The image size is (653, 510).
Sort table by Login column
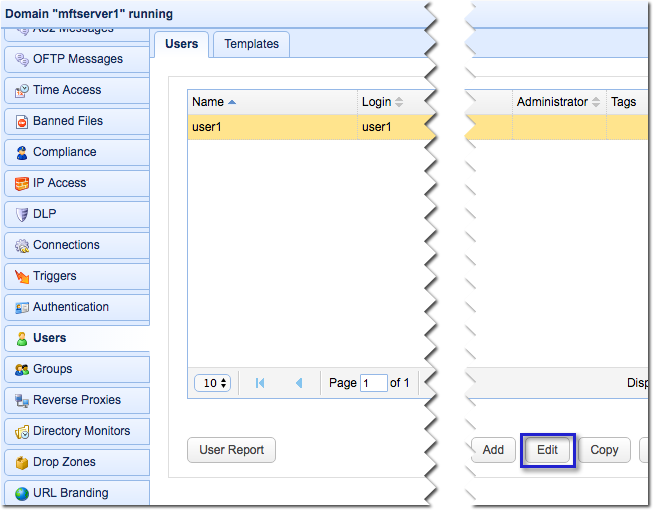coord(394,102)
